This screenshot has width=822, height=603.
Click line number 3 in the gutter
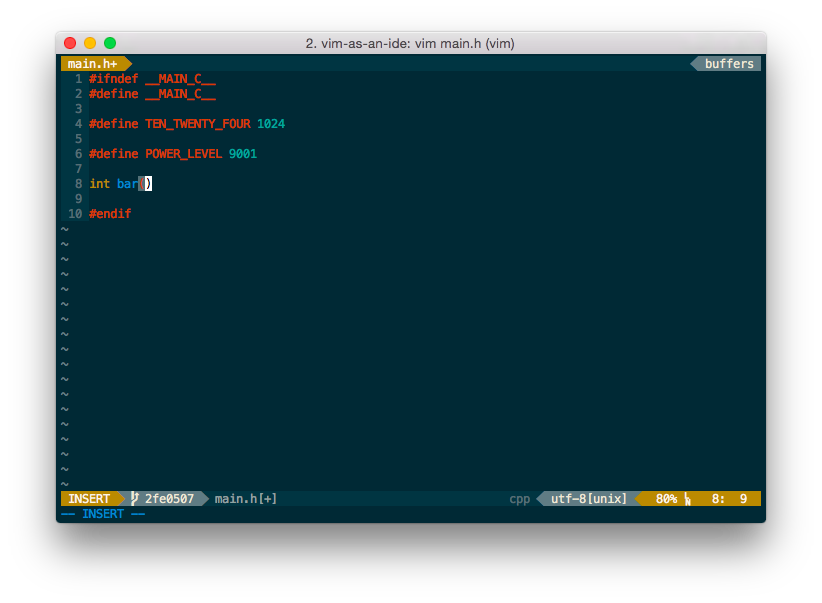pyautogui.click(x=78, y=109)
